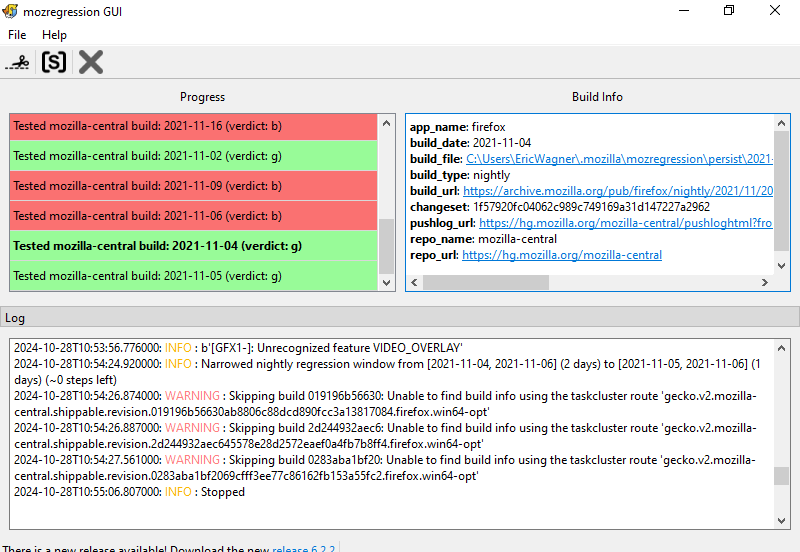This screenshot has height=552, width=800.
Task: Click the Progress column heading
Action: tap(202, 97)
